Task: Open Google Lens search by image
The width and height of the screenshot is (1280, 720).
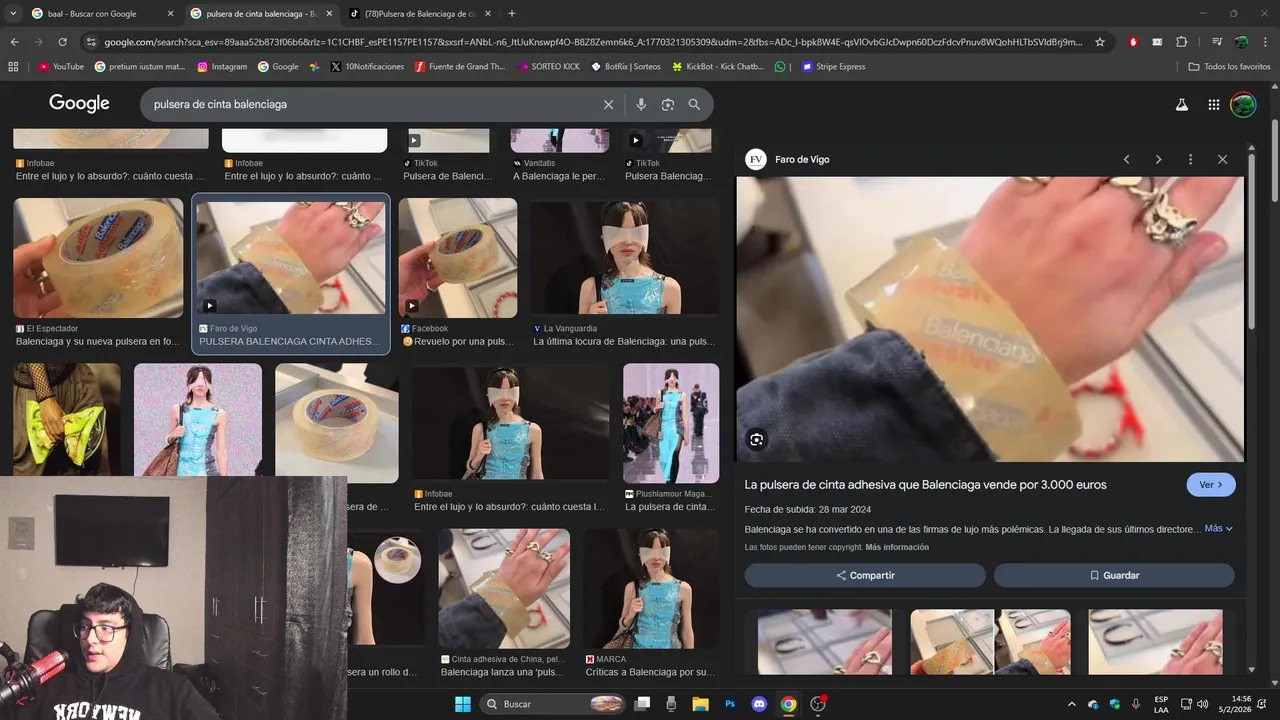Action: point(668,104)
